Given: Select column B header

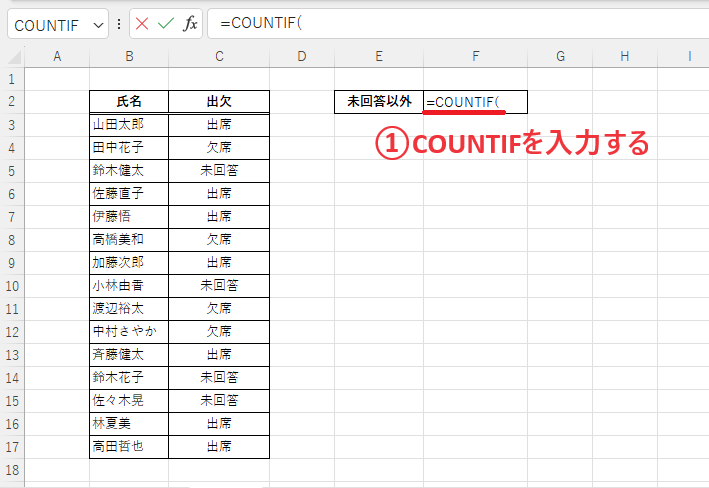Looking at the screenshot, I should pos(129,57).
